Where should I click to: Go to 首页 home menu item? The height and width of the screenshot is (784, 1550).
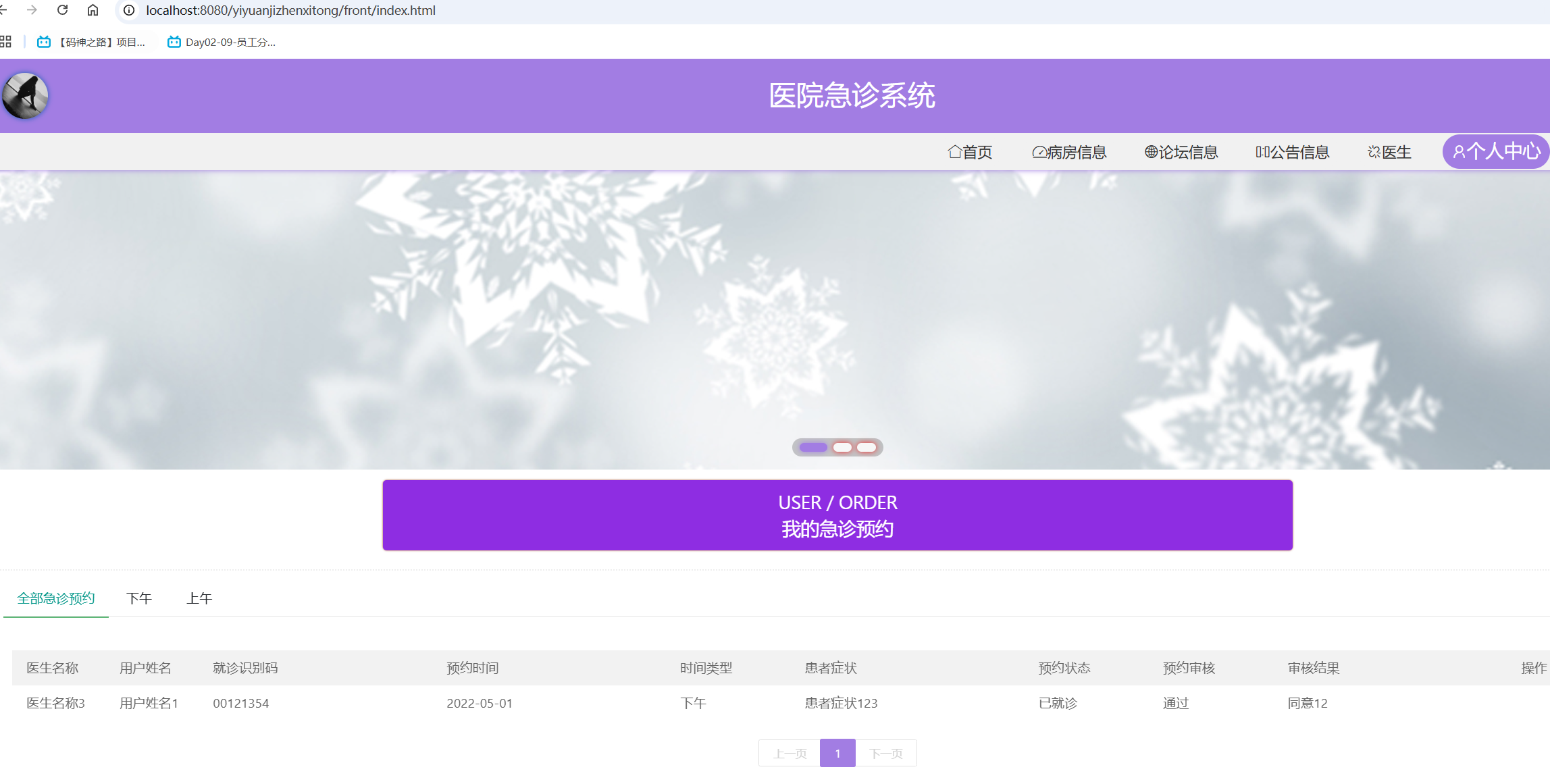point(970,152)
